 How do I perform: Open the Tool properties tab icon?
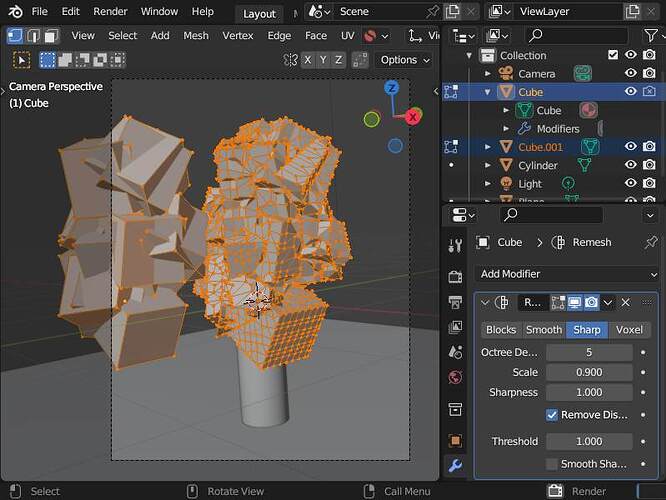click(455, 245)
